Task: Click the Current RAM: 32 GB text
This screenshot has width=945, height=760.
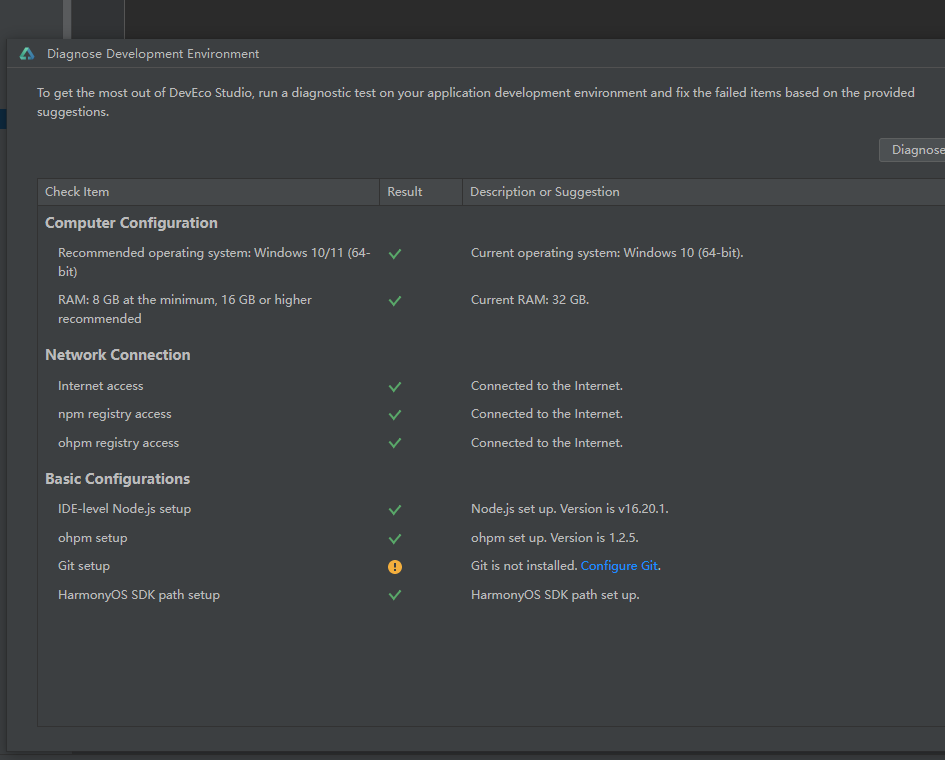Action: click(530, 300)
